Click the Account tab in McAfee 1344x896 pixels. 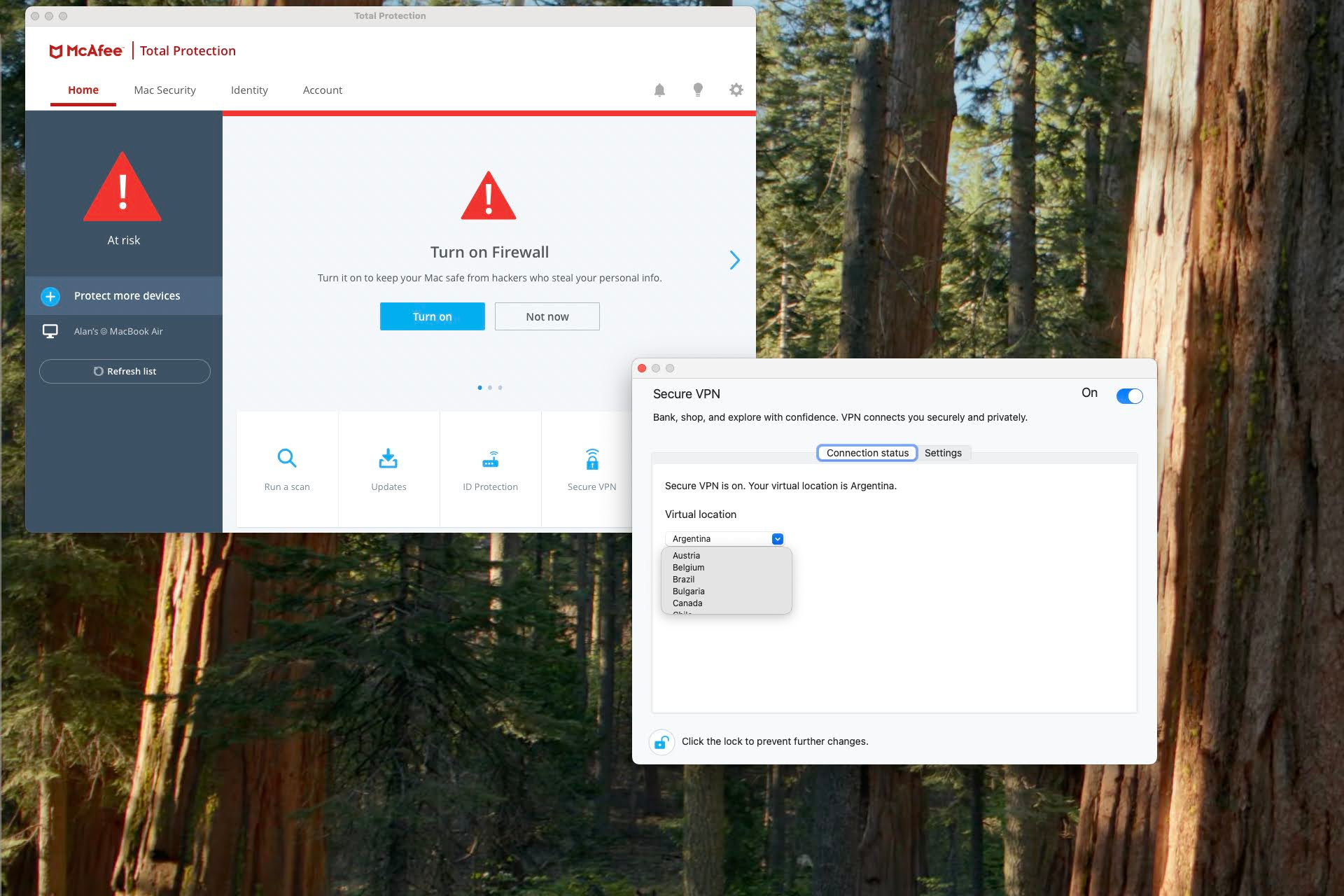point(323,89)
